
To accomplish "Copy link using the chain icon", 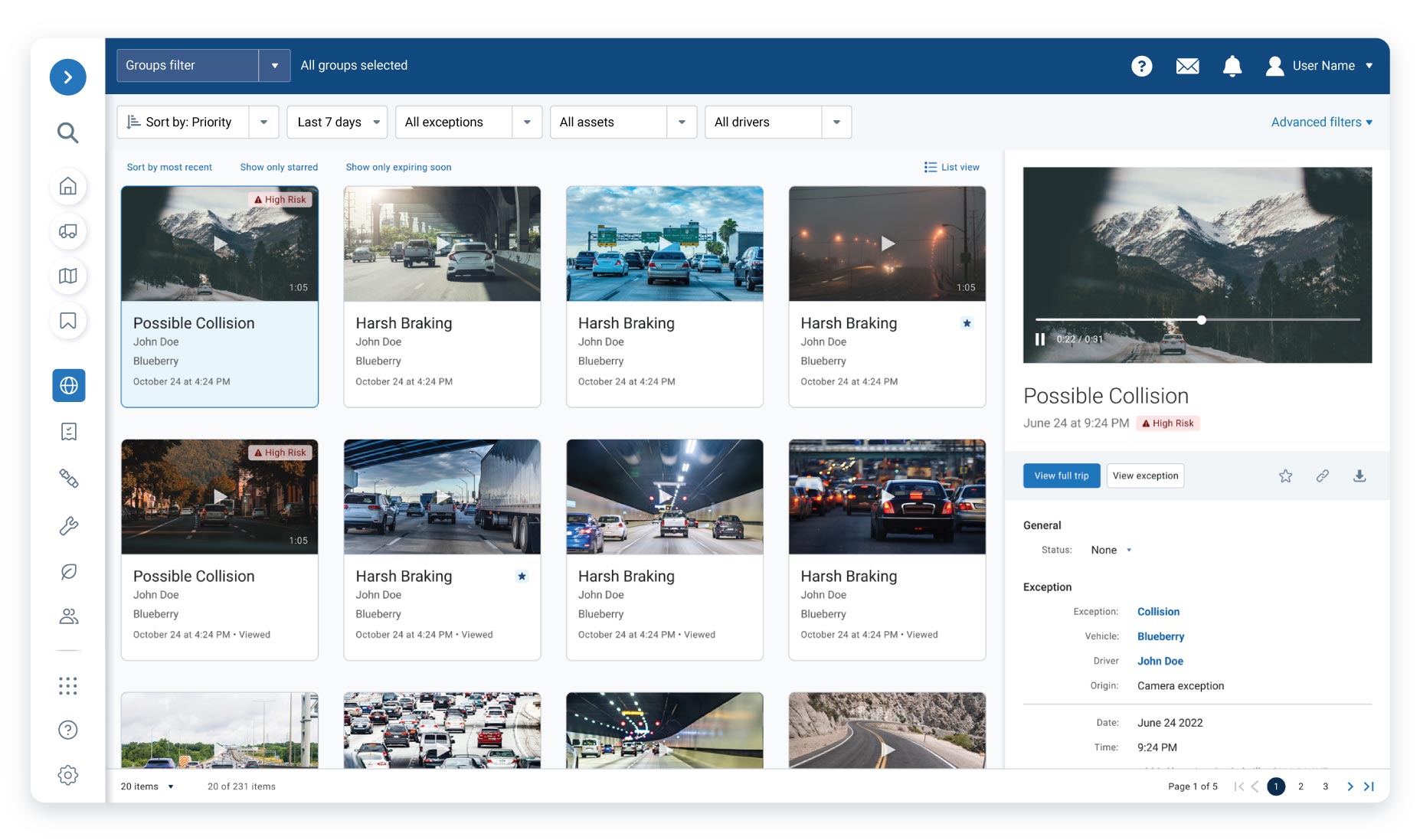I will click(x=1322, y=476).
